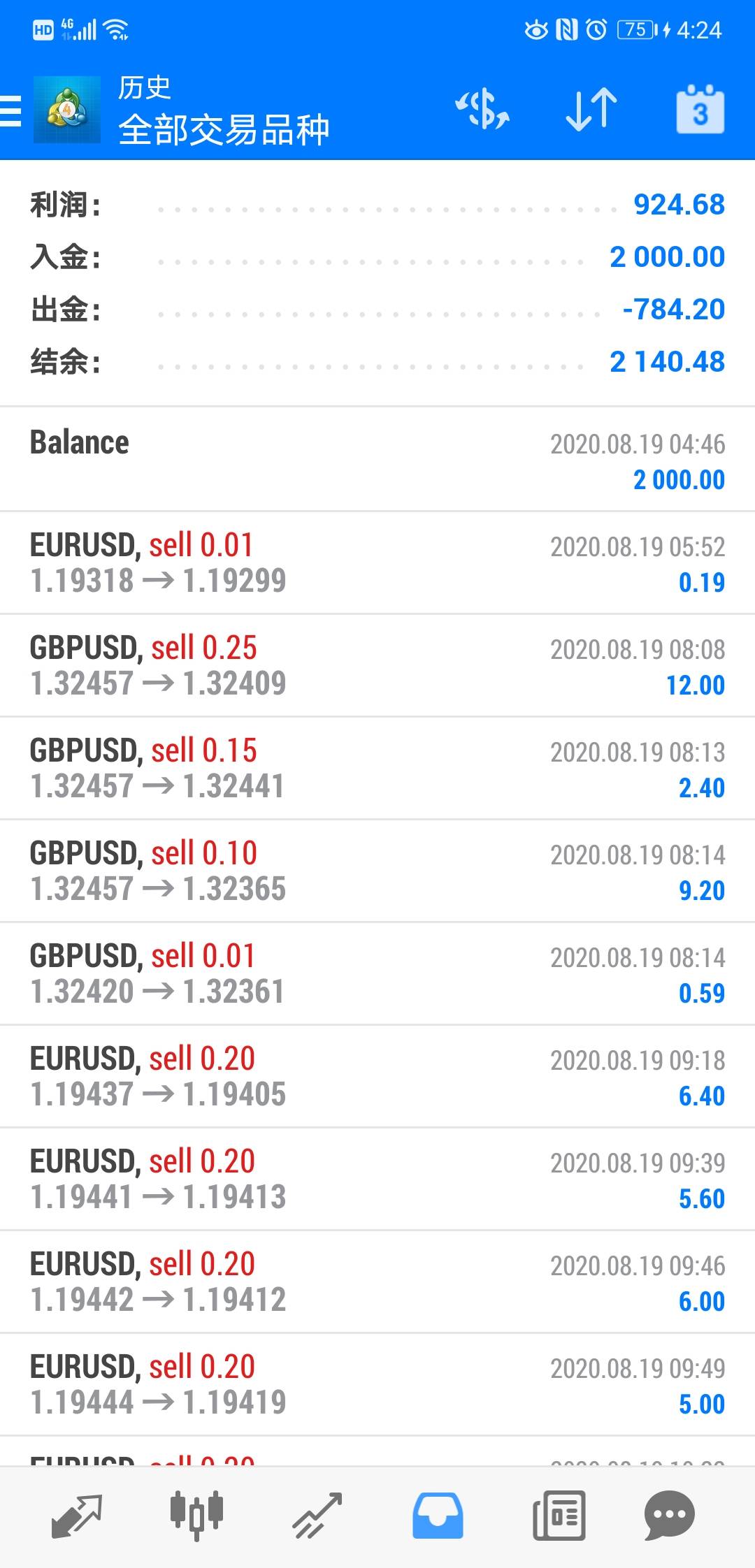755x1568 pixels.
Task: Select the History inbox tab
Action: click(438, 1516)
